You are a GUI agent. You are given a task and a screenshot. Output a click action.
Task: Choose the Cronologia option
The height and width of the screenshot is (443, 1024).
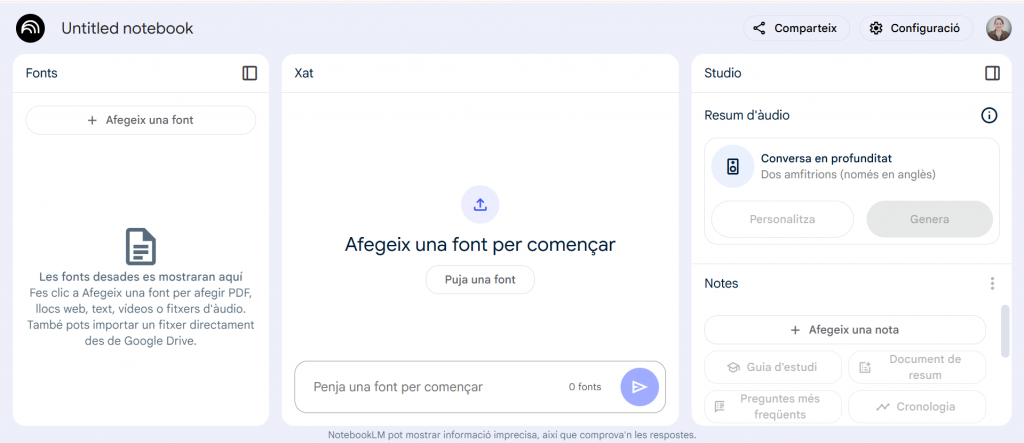916,407
